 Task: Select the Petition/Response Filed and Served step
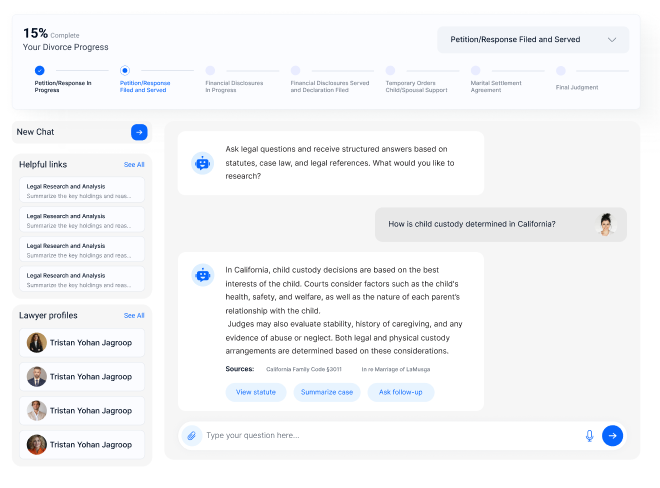[x=124, y=71]
